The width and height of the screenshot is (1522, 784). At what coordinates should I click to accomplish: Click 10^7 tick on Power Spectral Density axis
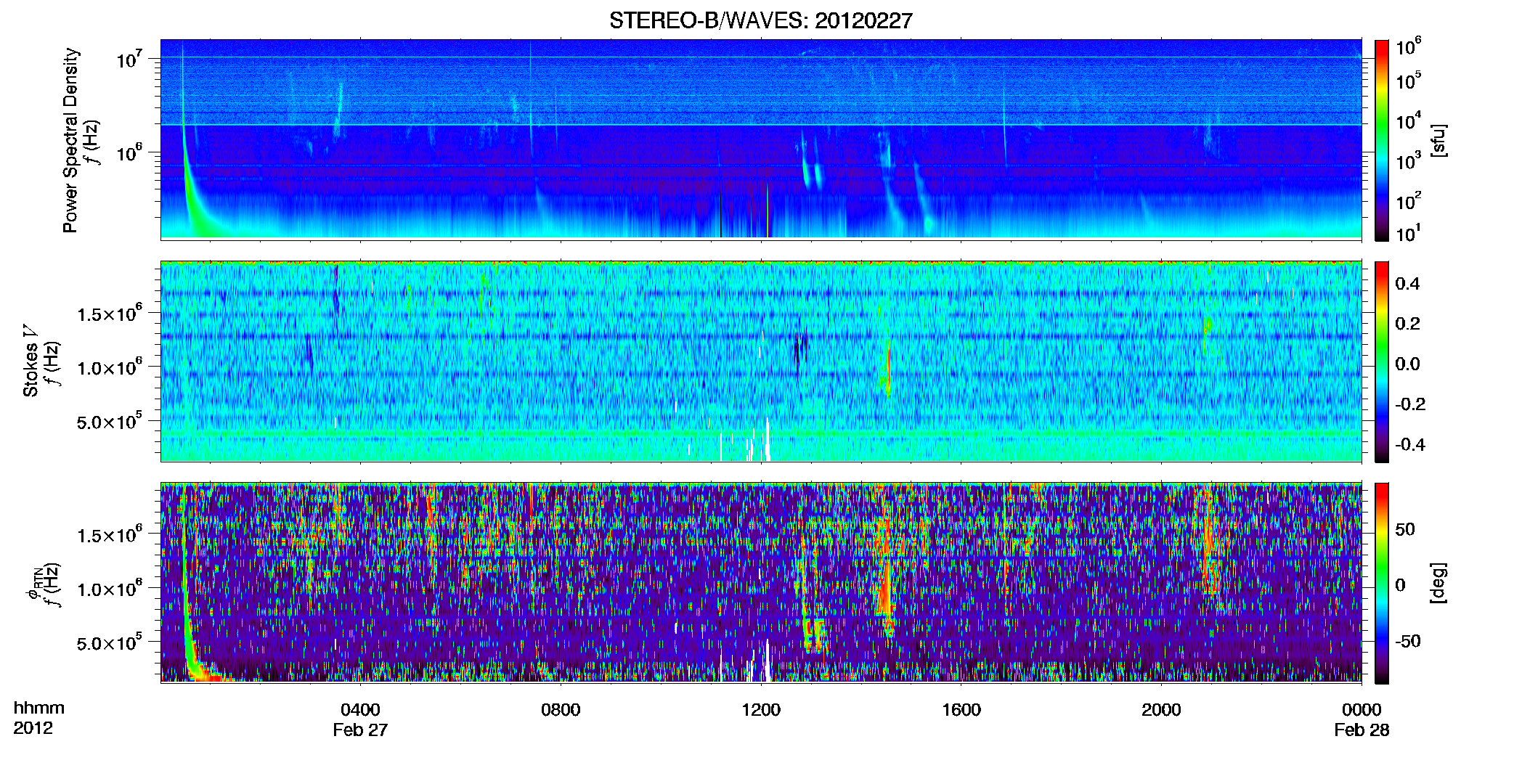click(x=130, y=60)
